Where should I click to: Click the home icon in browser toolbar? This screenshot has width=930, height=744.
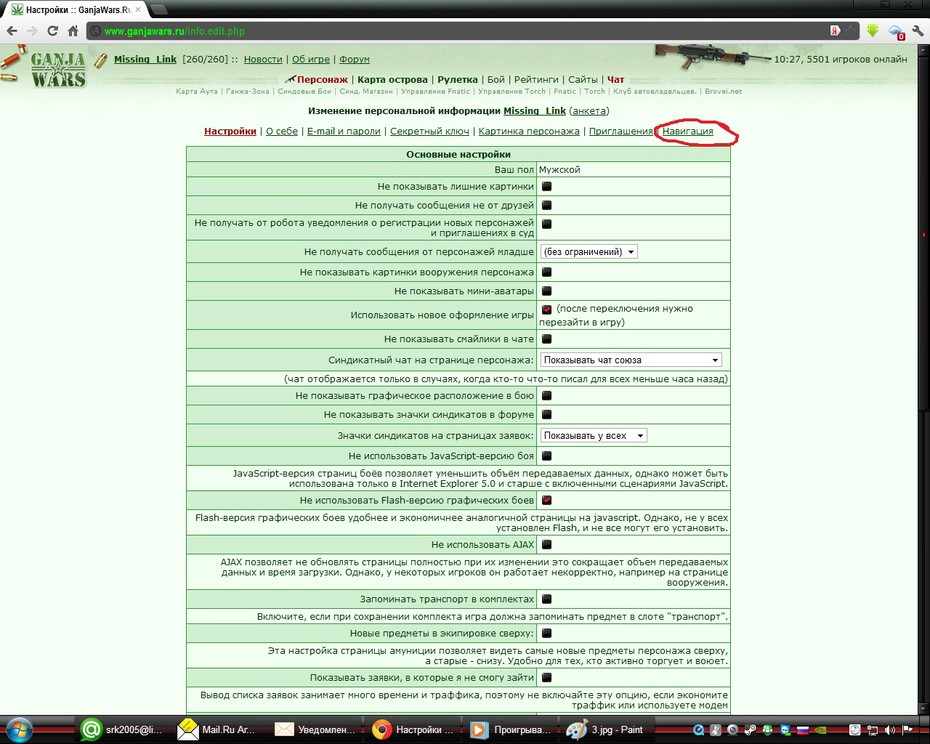point(73,31)
